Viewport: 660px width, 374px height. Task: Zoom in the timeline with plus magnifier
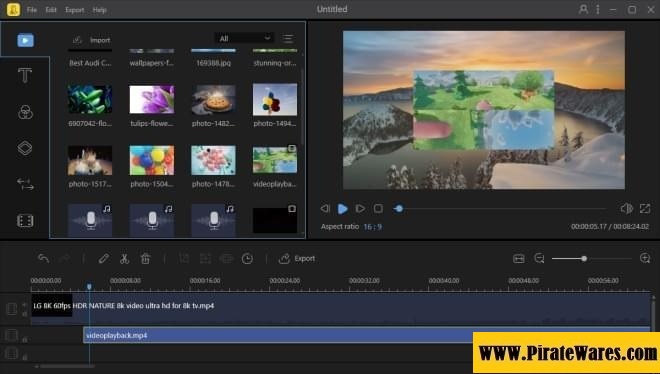tap(645, 258)
